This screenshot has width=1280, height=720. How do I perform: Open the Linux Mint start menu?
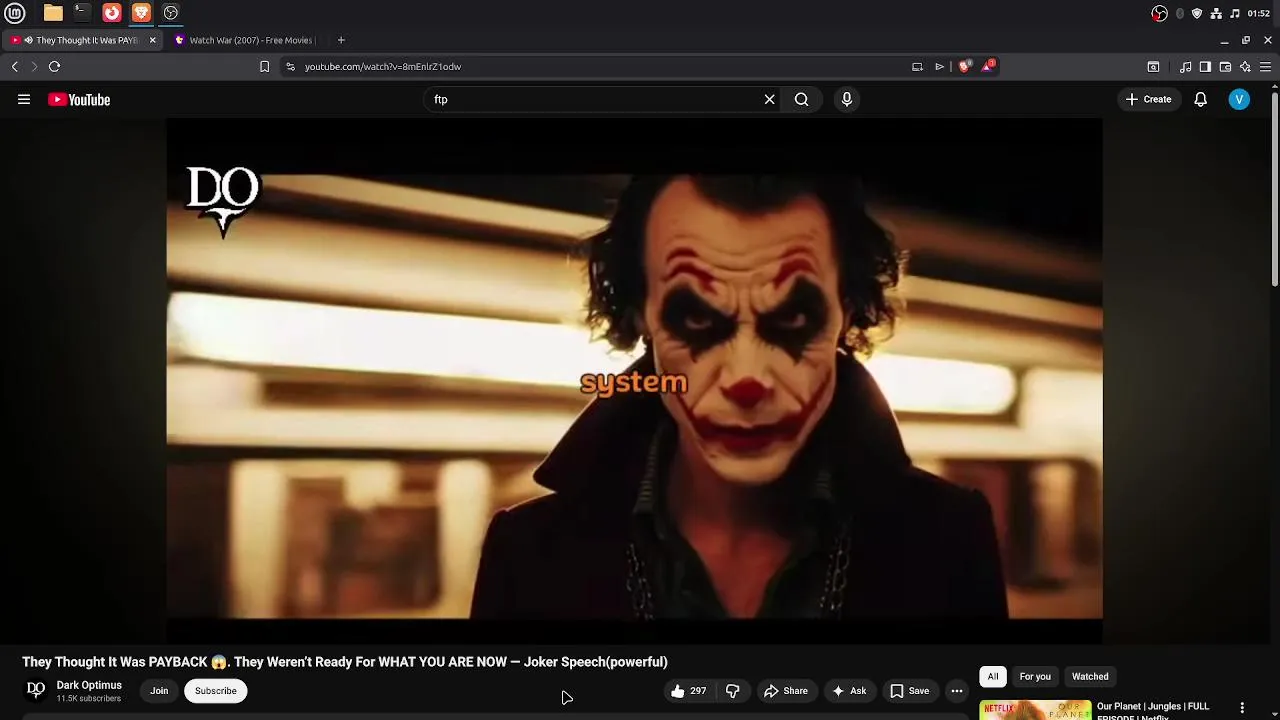click(x=15, y=13)
